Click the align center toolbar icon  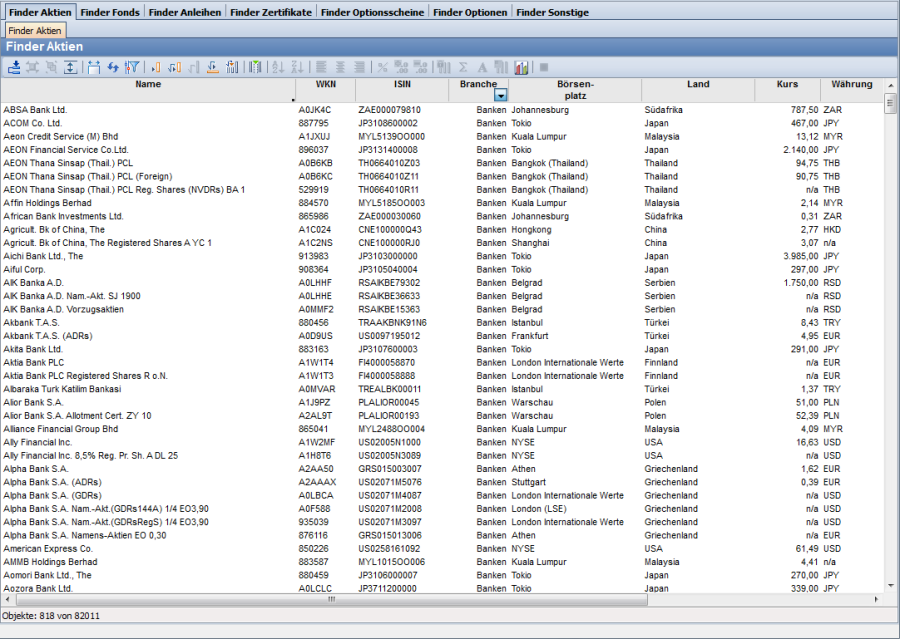[341, 67]
